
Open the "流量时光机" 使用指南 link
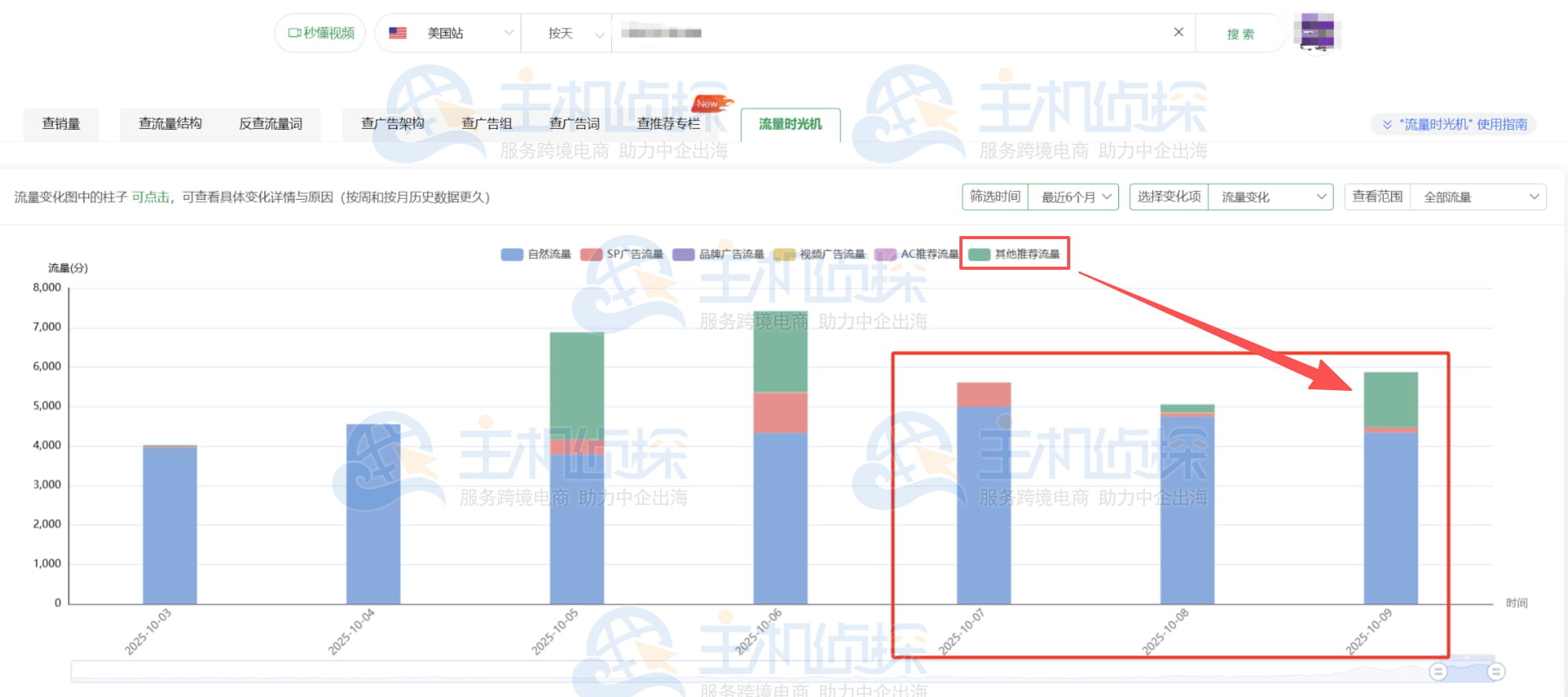point(1463,124)
